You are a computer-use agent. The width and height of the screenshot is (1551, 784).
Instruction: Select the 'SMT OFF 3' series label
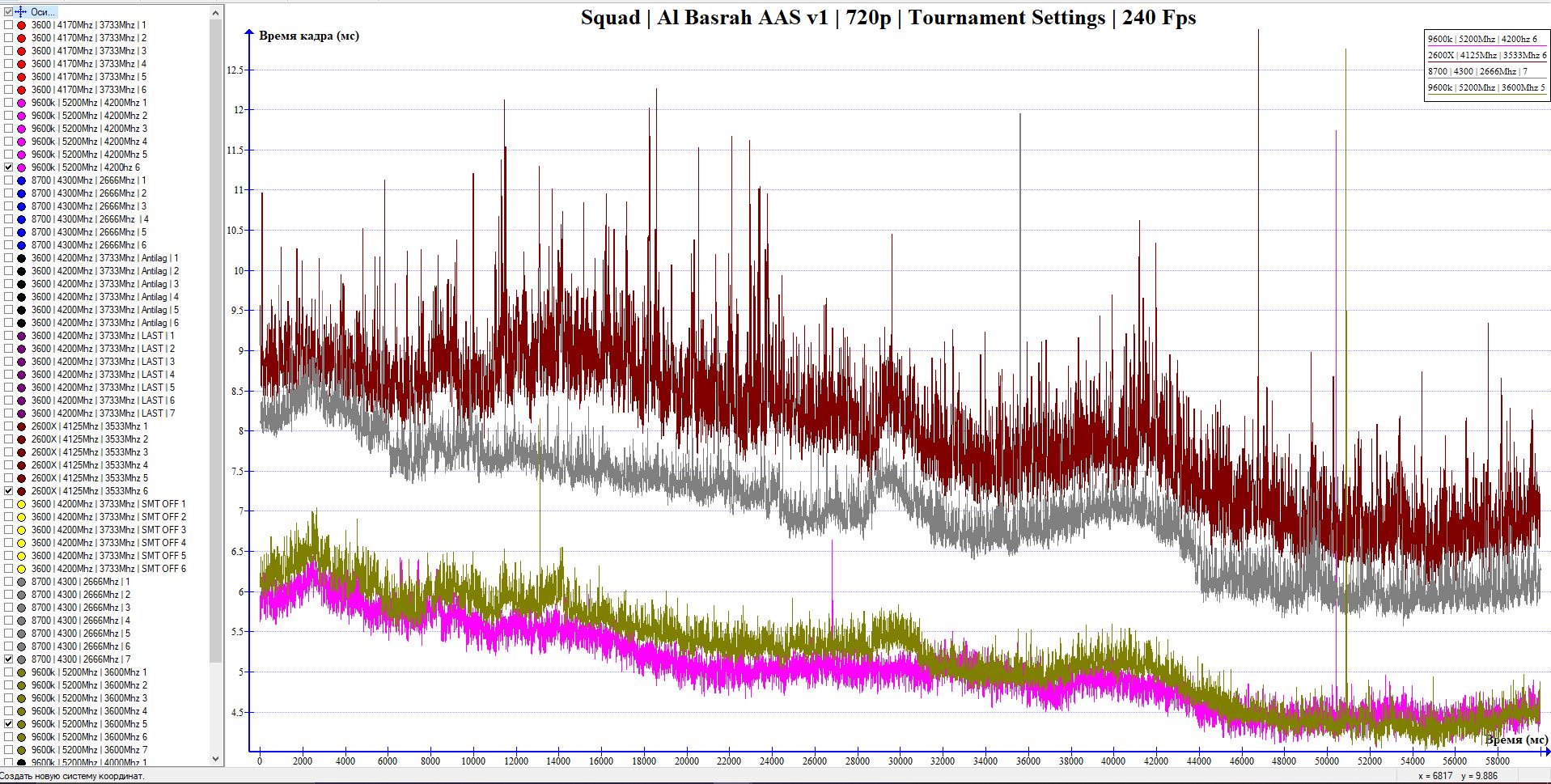pyautogui.click(x=108, y=530)
